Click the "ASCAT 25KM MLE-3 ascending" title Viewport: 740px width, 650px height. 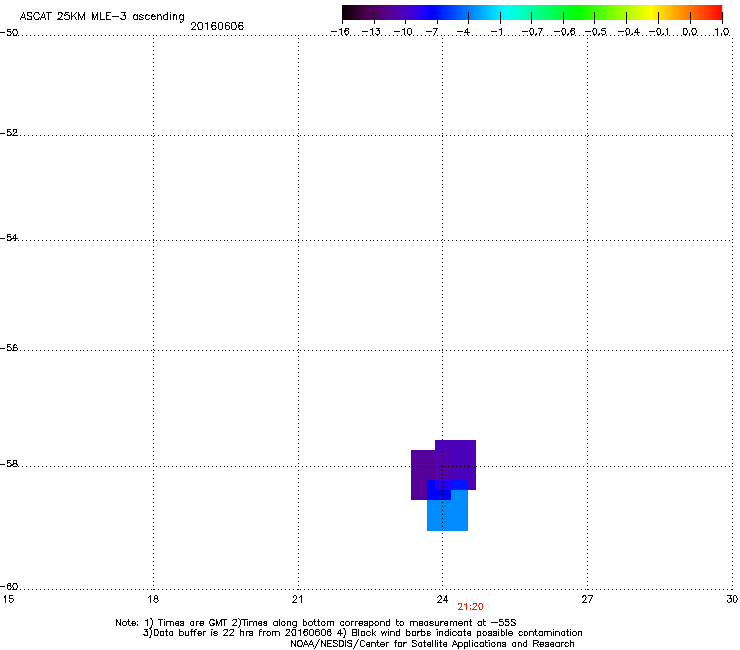(x=102, y=16)
